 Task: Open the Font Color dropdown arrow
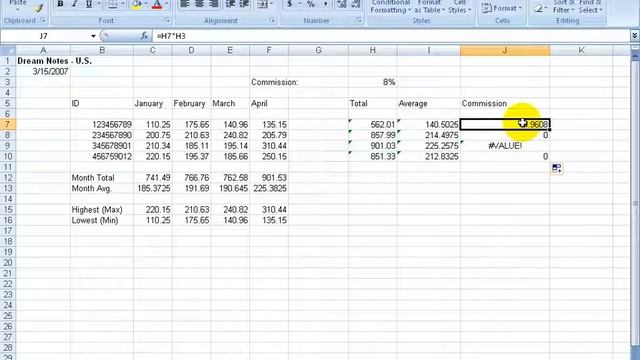point(167,4)
